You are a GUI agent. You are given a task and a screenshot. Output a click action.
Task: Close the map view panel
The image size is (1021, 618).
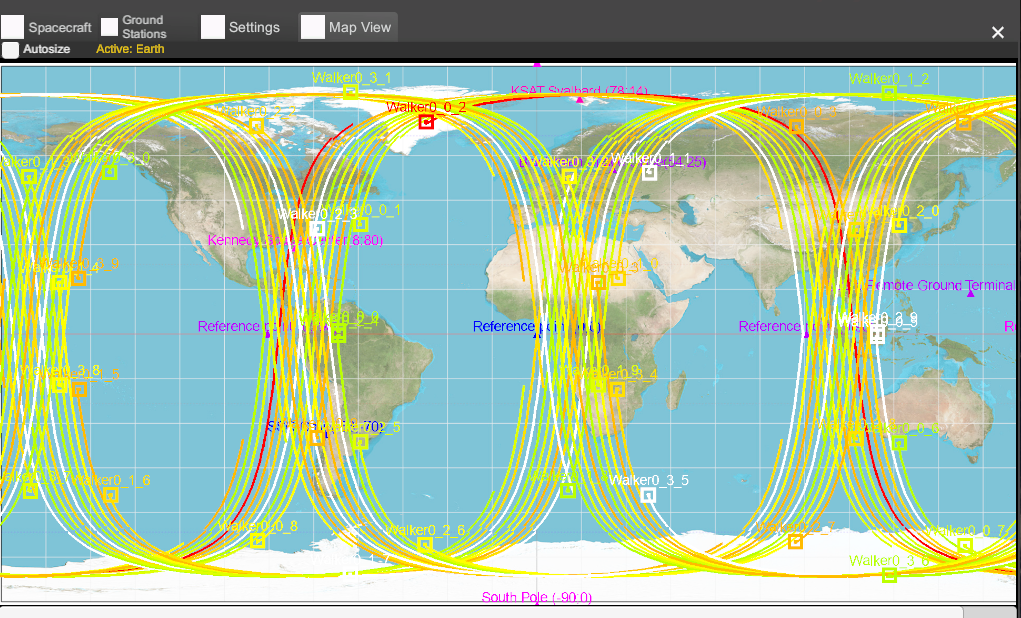(x=997, y=33)
